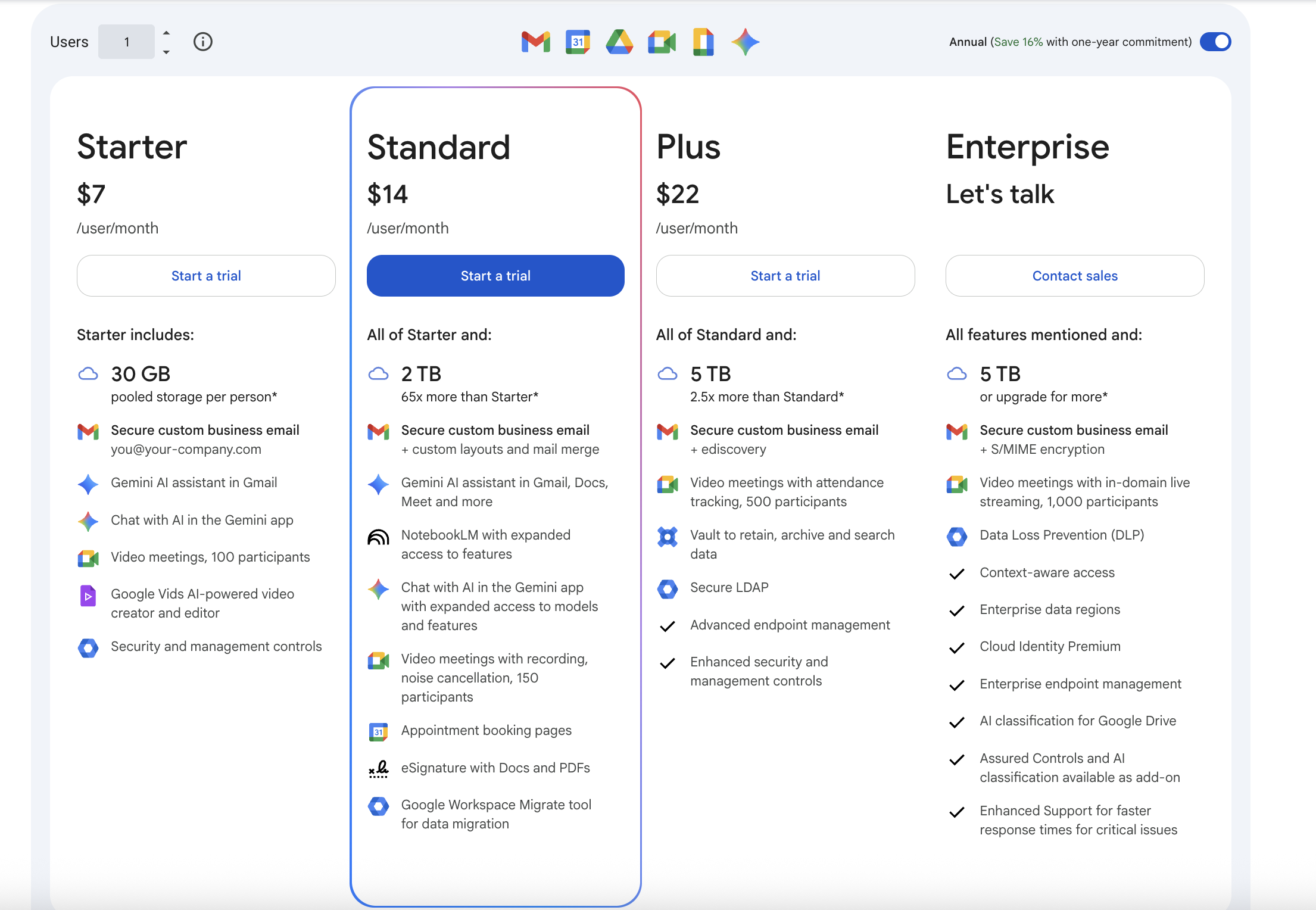This screenshot has height=910, width=1316.
Task: Click 'or upgrade for more*' text
Action: click(1044, 397)
